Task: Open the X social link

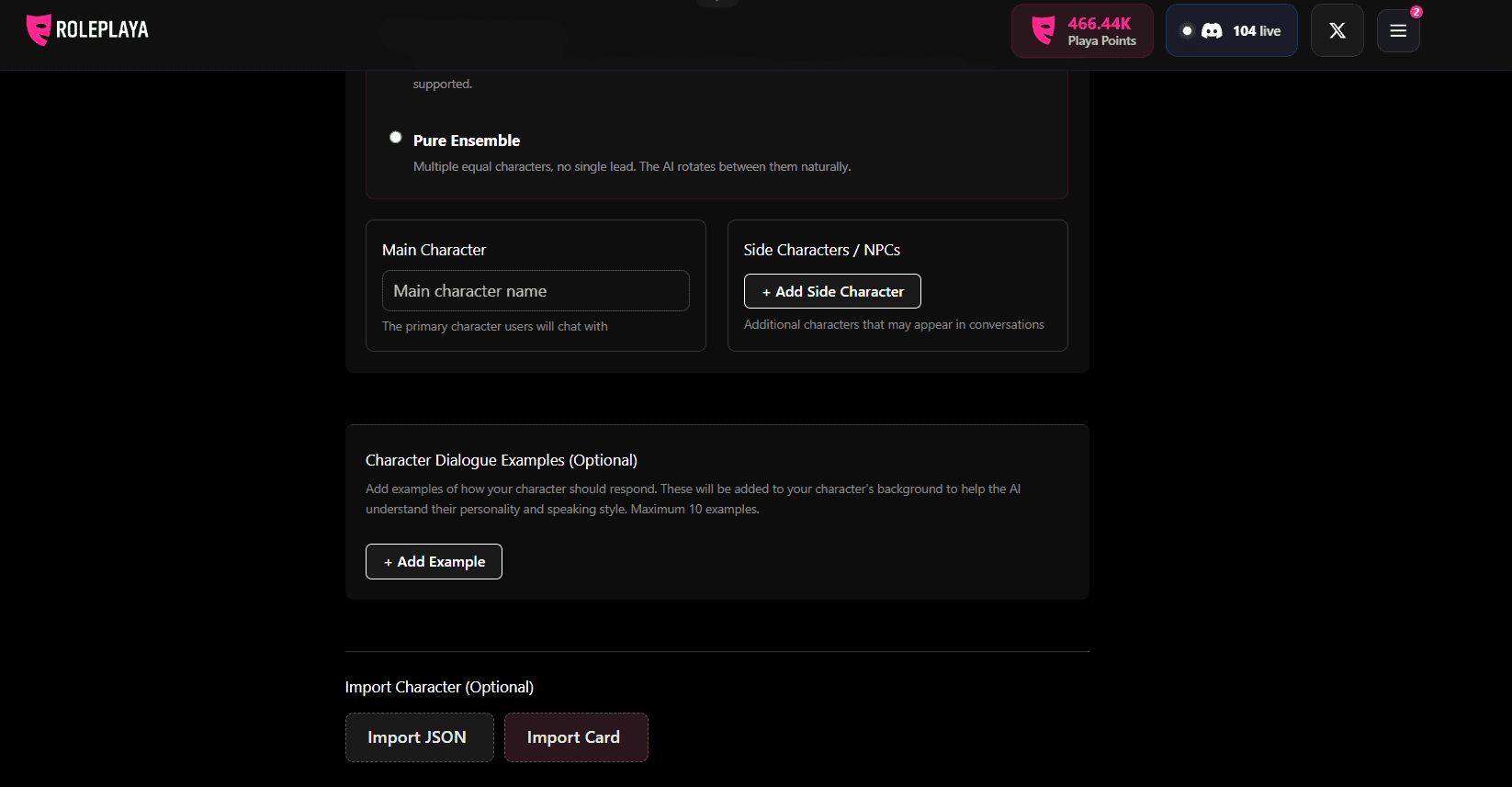Action: 1337,31
